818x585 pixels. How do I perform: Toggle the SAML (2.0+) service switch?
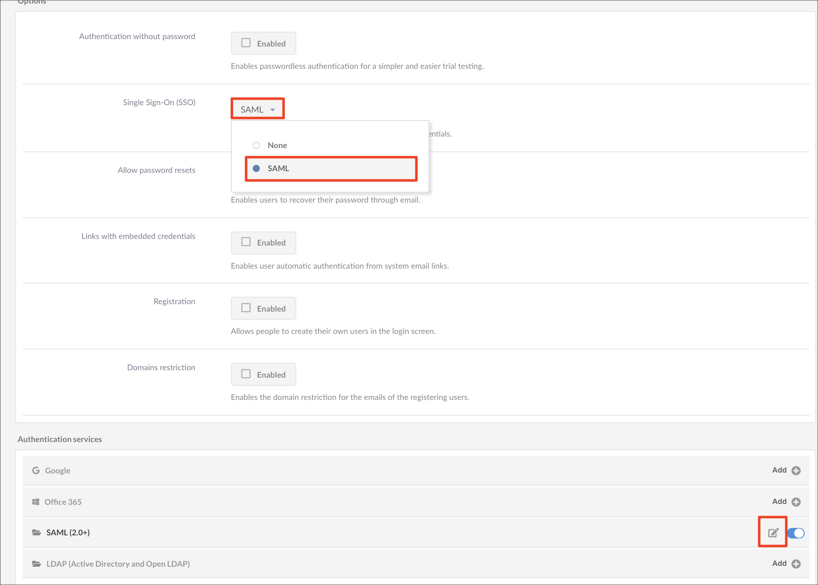click(796, 533)
